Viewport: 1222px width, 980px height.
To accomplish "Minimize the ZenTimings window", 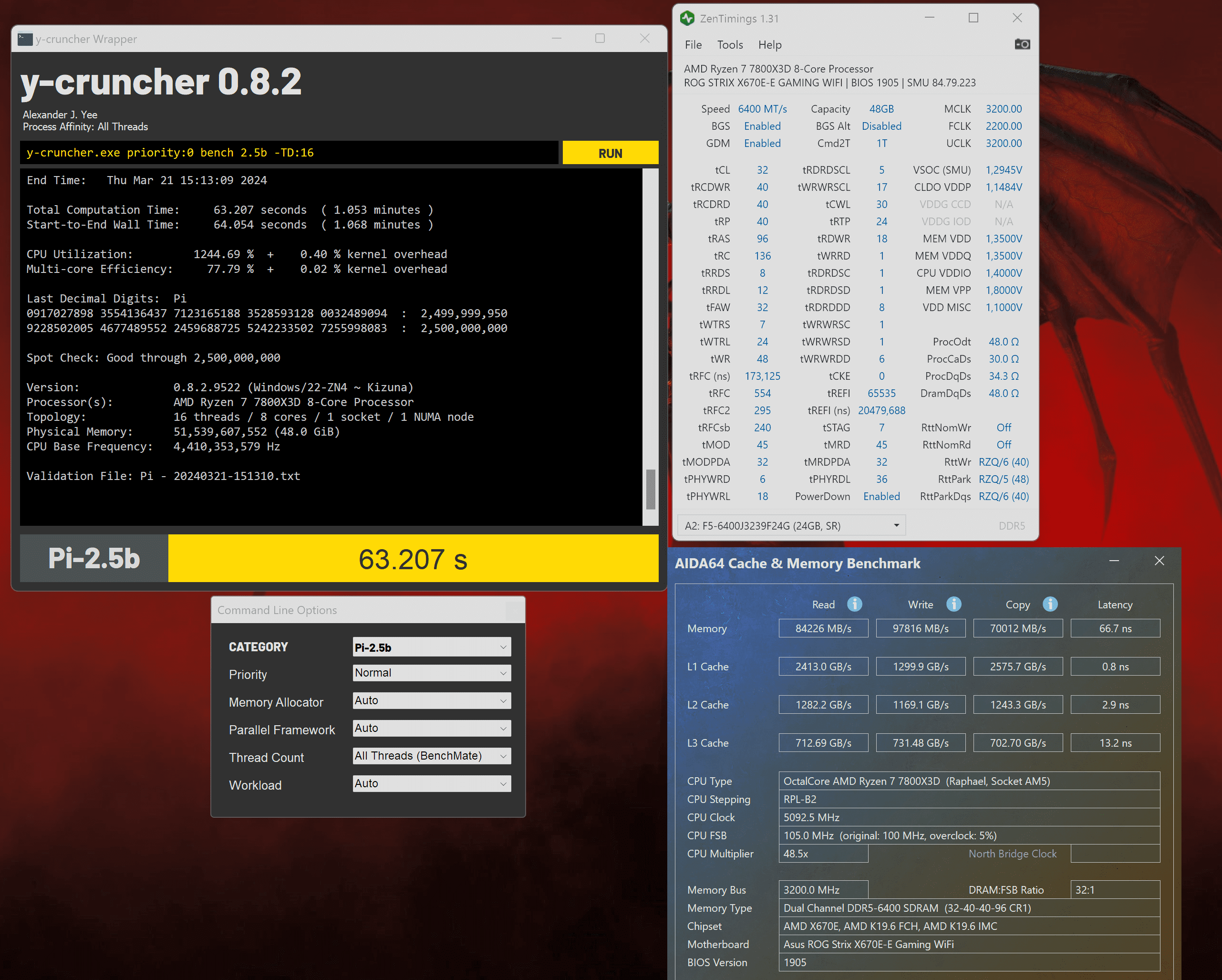I will click(930, 18).
